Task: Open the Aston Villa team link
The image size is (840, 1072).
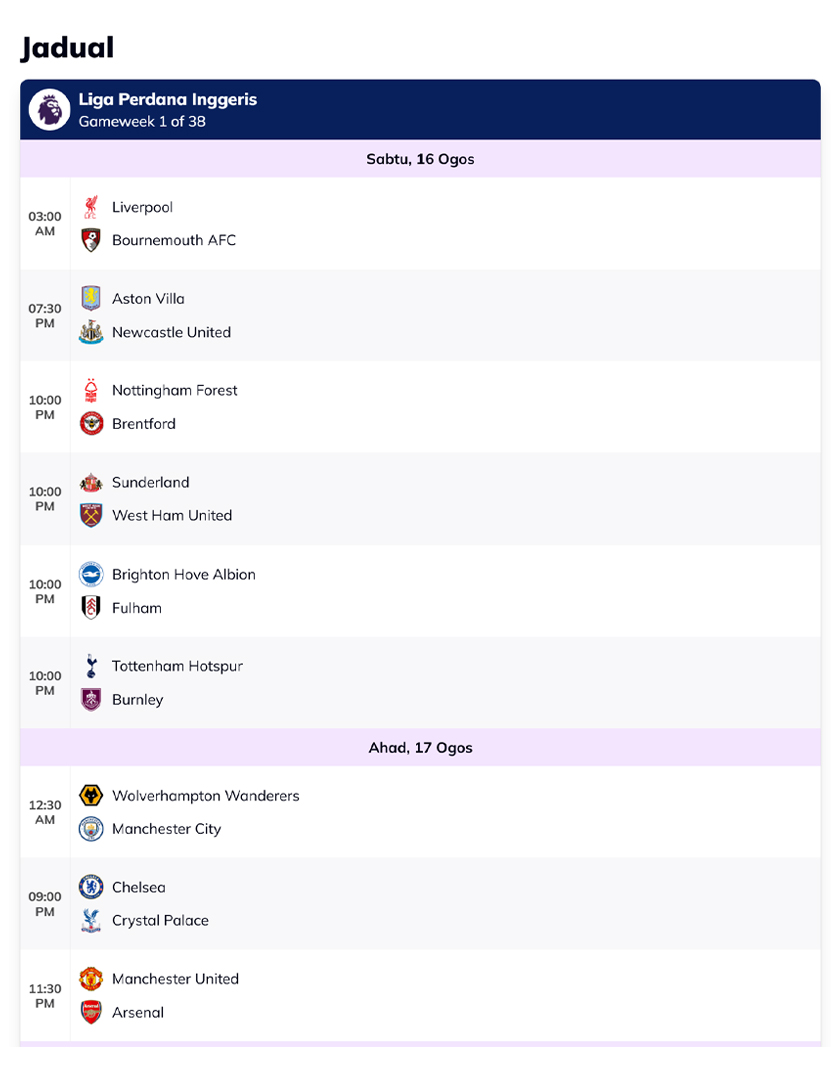Action: click(x=148, y=299)
